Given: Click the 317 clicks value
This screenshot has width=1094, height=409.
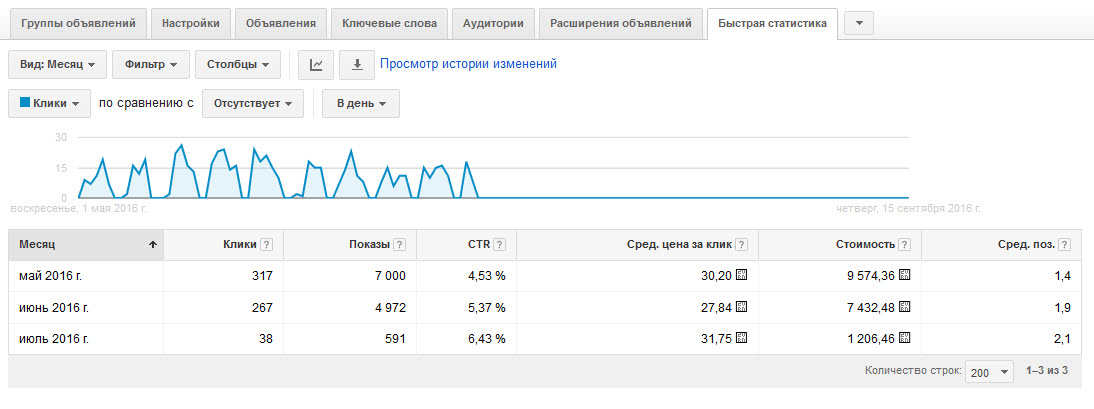Looking at the screenshot, I should coord(262,276).
